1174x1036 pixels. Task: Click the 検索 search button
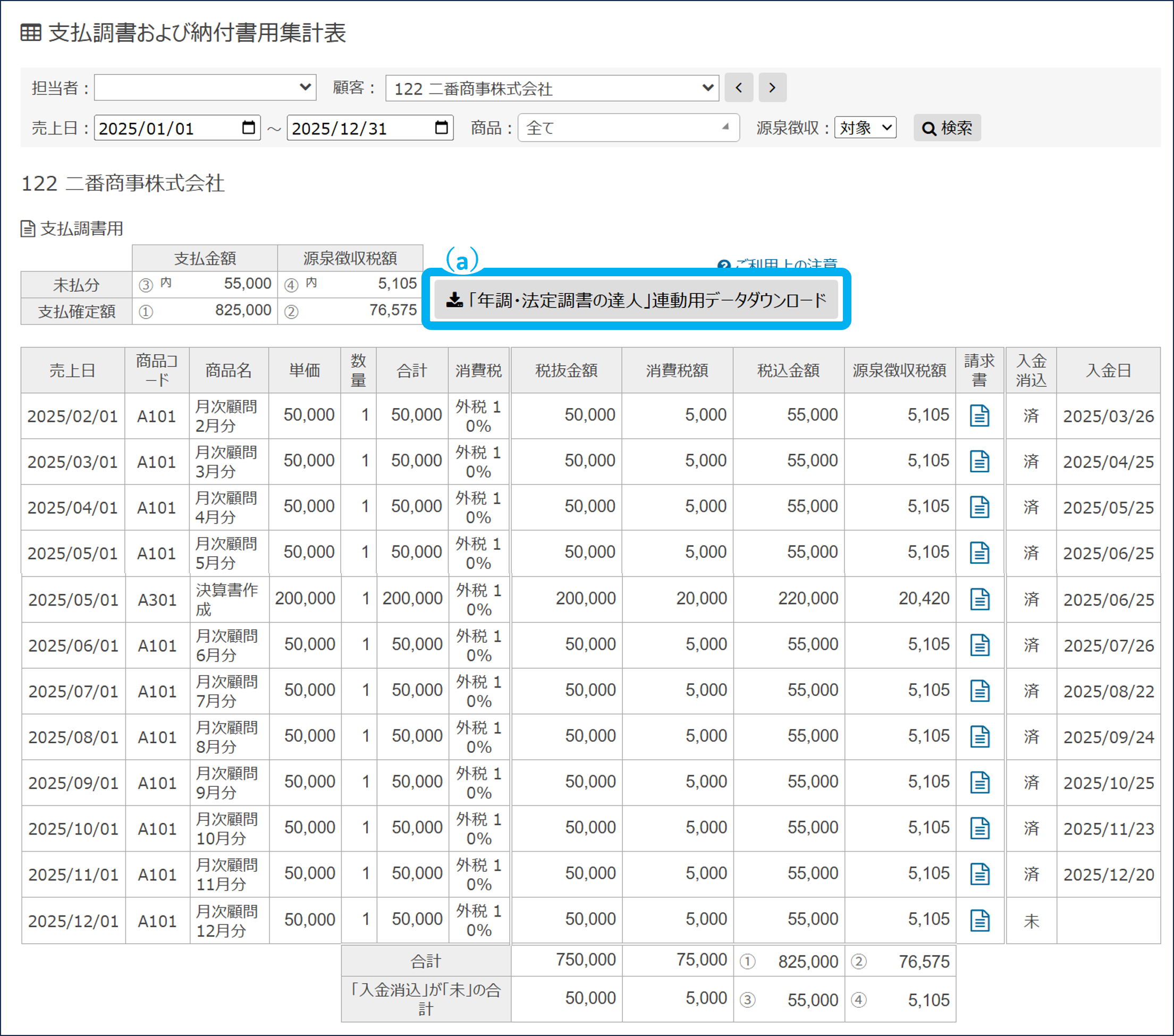(947, 128)
